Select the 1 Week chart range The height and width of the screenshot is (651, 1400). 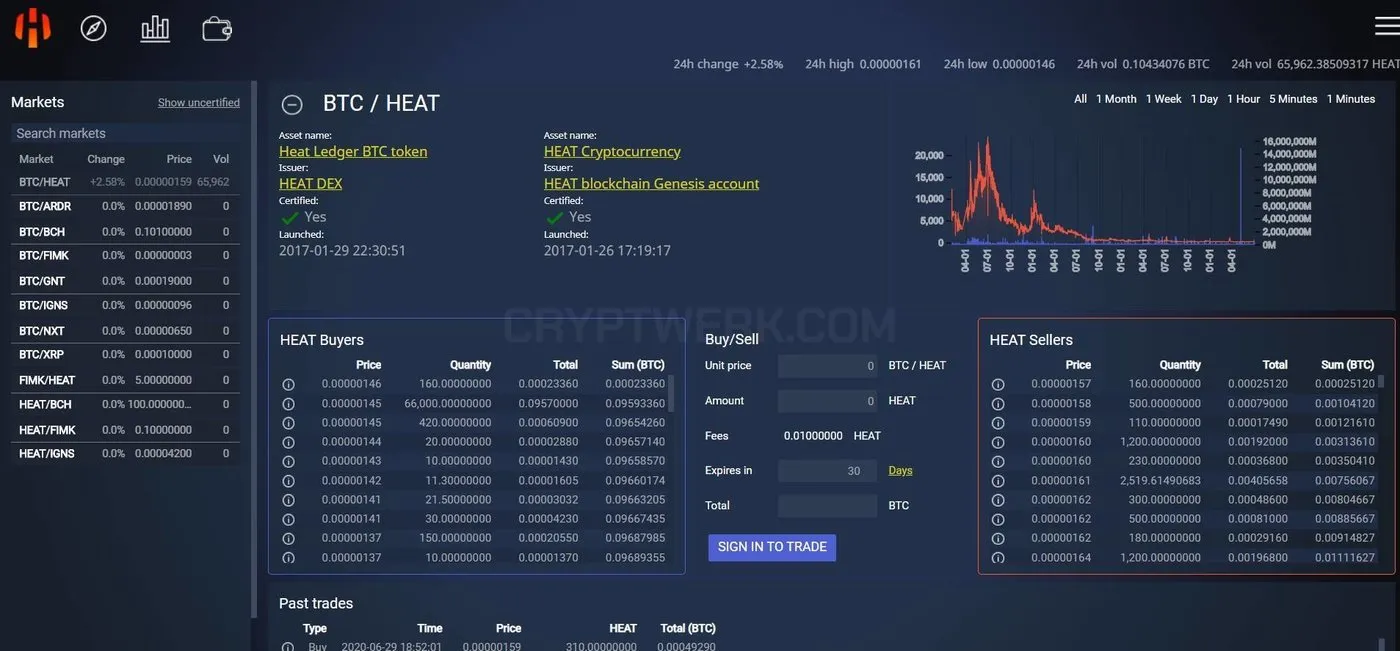coord(1163,99)
